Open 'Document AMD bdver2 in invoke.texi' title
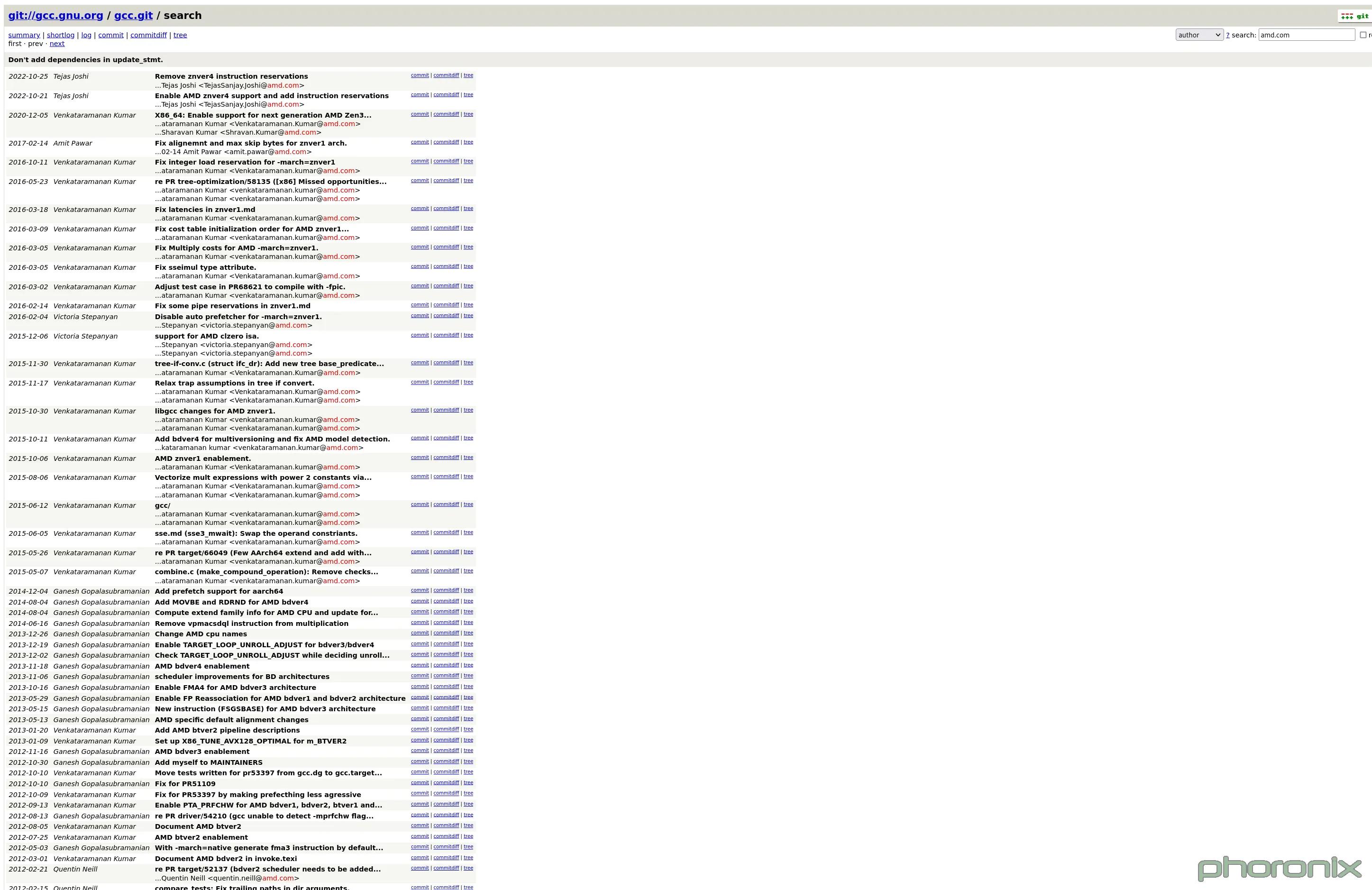Image resolution: width=1372 pixels, height=890 pixels. point(226,859)
